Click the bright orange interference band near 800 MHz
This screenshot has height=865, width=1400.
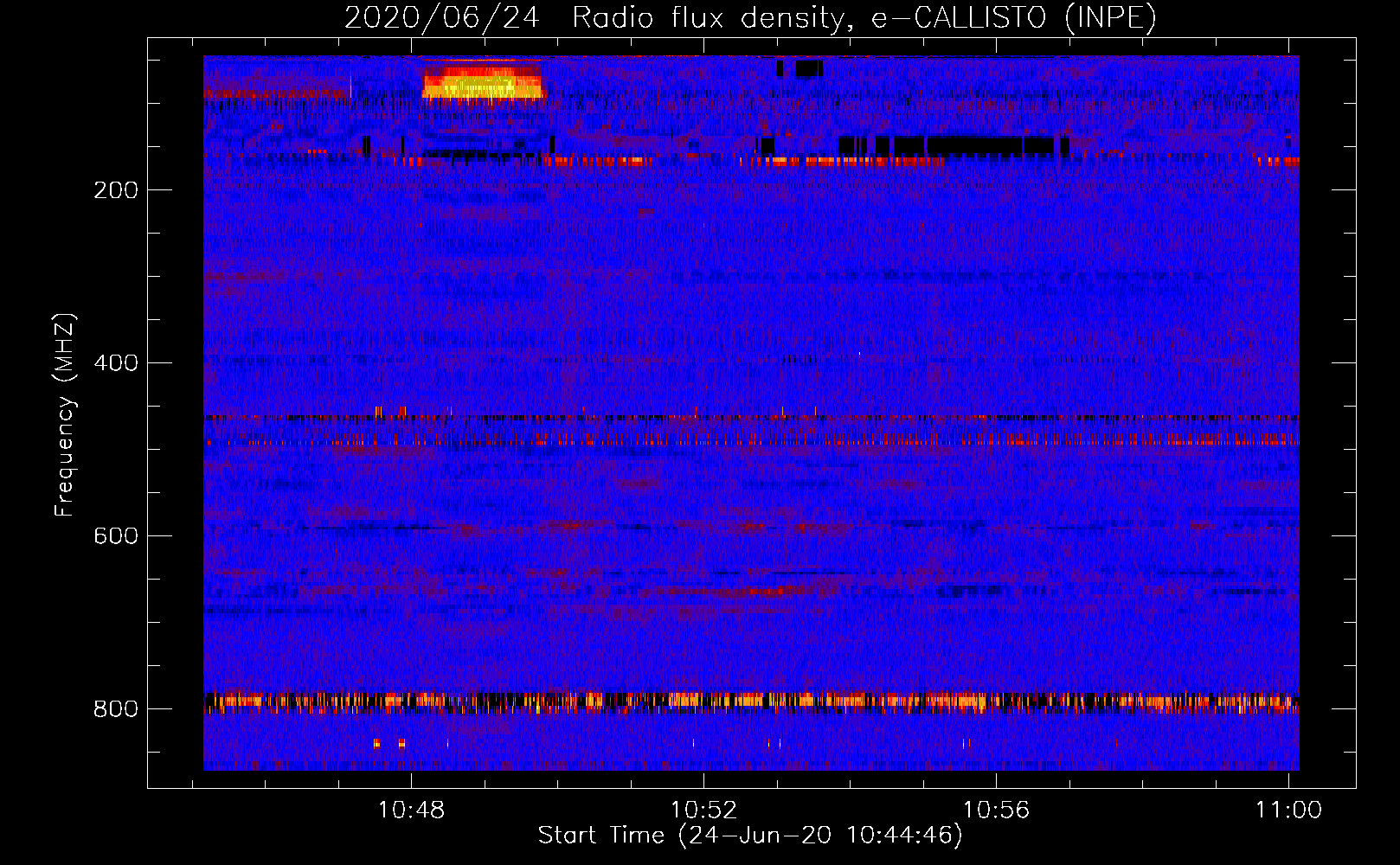(751, 702)
